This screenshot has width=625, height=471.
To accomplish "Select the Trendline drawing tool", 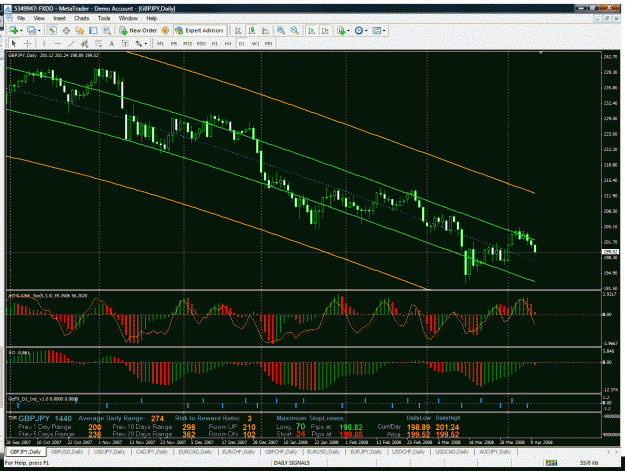I will pyautogui.click(x=71, y=43).
